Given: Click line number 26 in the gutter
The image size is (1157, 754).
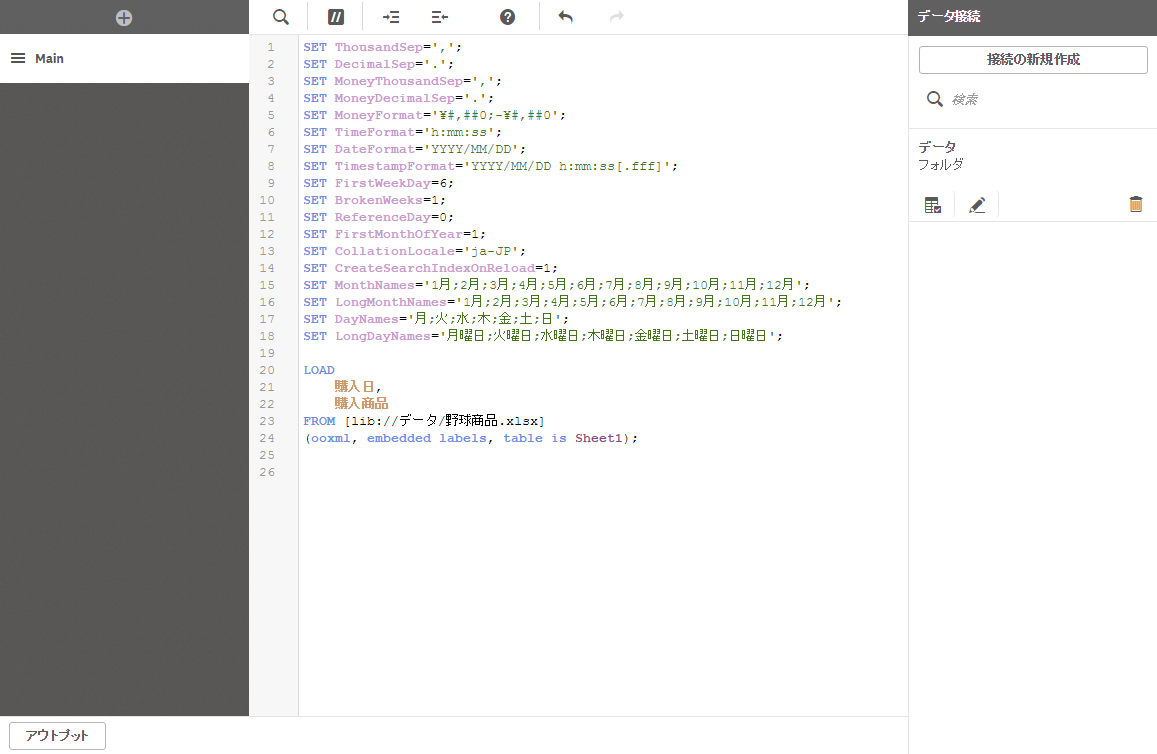Looking at the screenshot, I should click(x=267, y=472).
